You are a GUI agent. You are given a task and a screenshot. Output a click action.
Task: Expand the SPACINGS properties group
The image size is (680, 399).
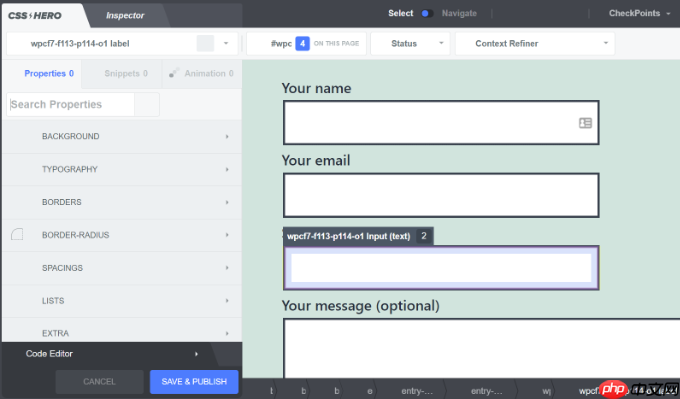click(122, 268)
